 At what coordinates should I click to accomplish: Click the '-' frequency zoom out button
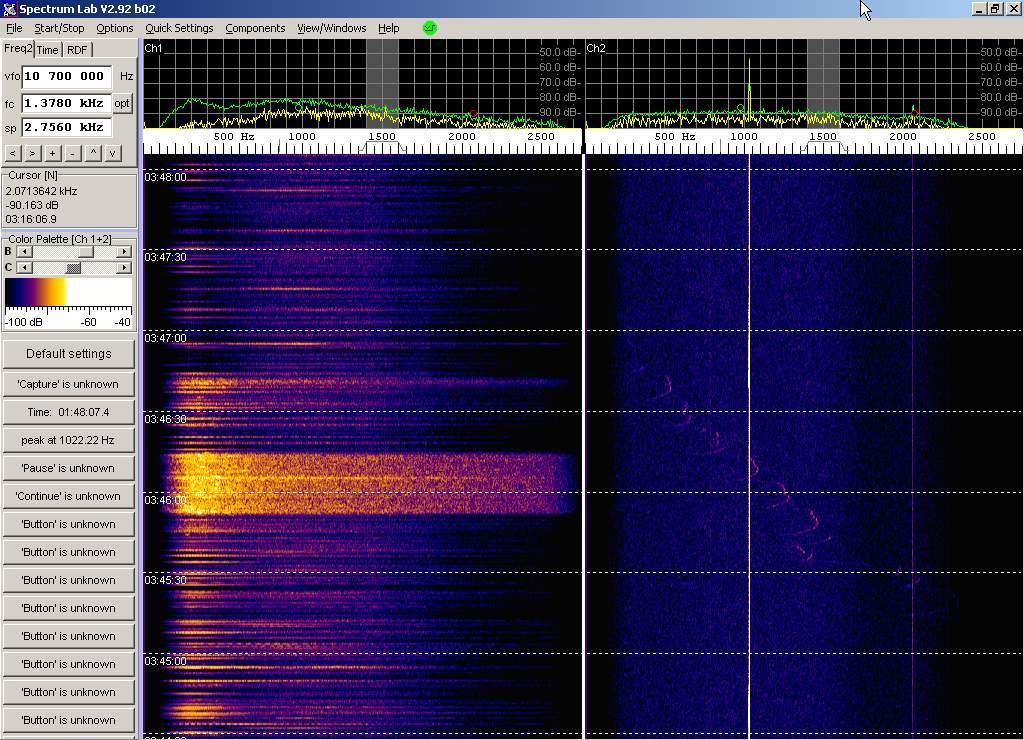(x=72, y=153)
